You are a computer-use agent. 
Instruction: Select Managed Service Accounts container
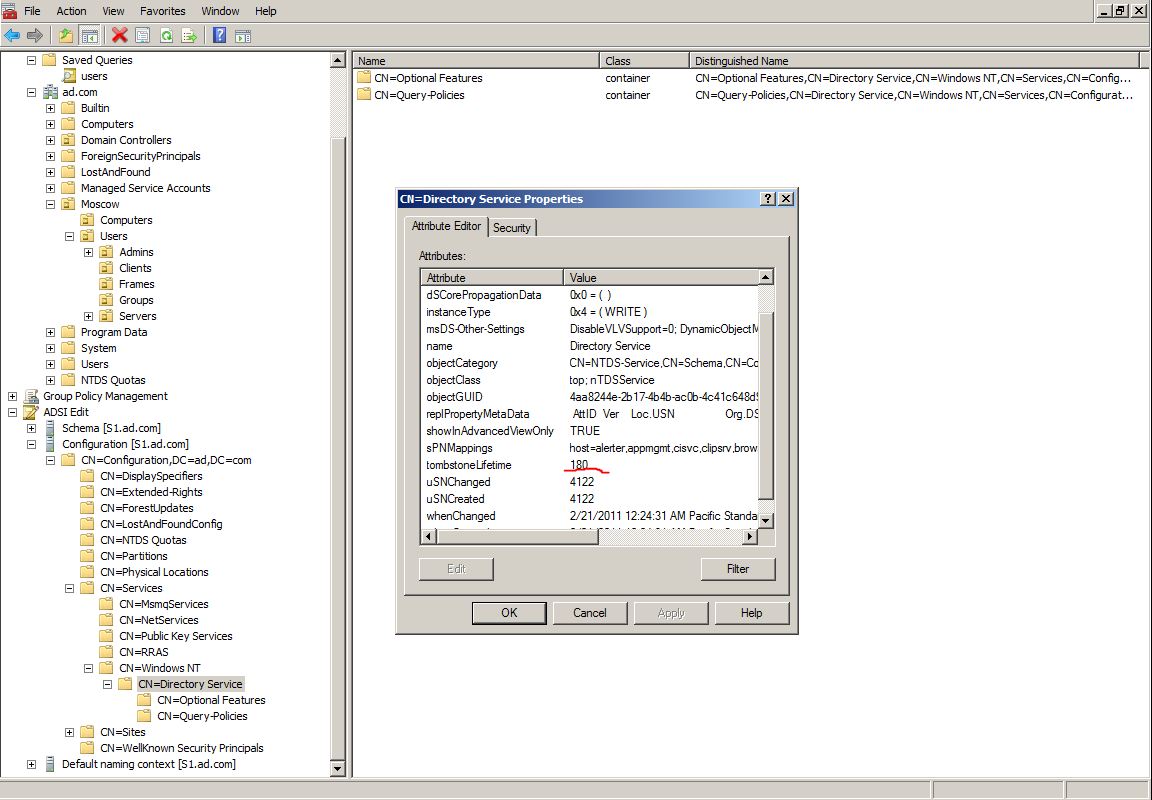(x=145, y=188)
